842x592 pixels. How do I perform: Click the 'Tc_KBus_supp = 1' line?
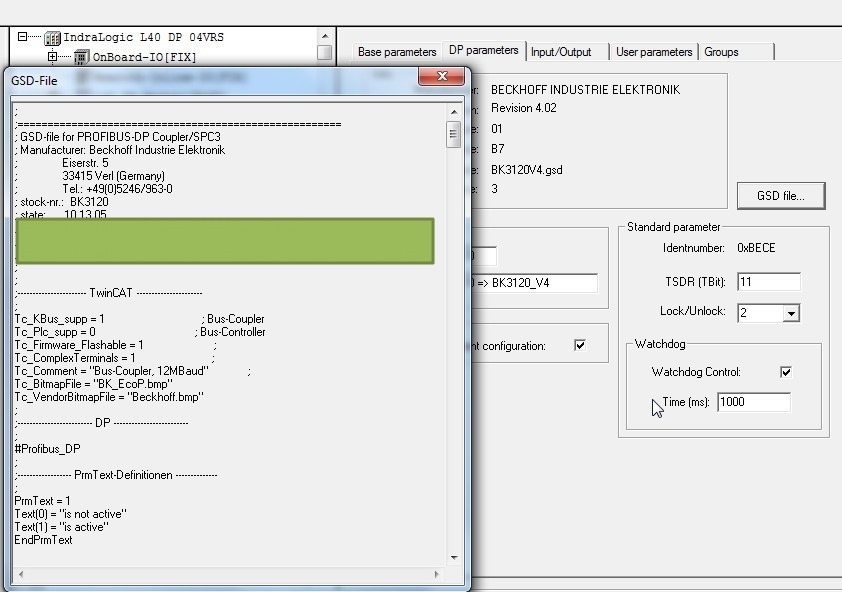[59, 319]
